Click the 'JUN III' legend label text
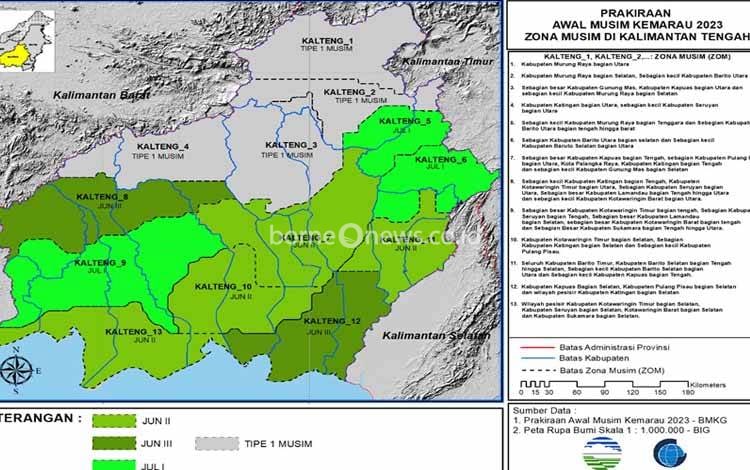This screenshot has width=750, height=470. pyautogui.click(x=156, y=444)
